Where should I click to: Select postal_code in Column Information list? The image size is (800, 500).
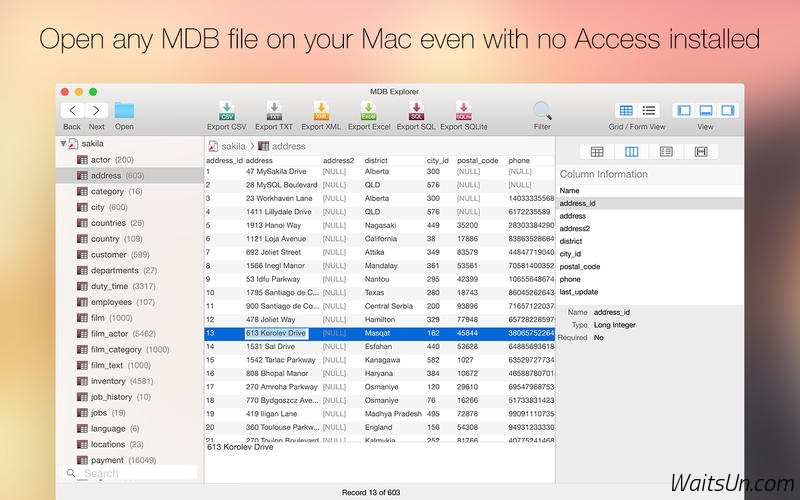[x=649, y=266]
